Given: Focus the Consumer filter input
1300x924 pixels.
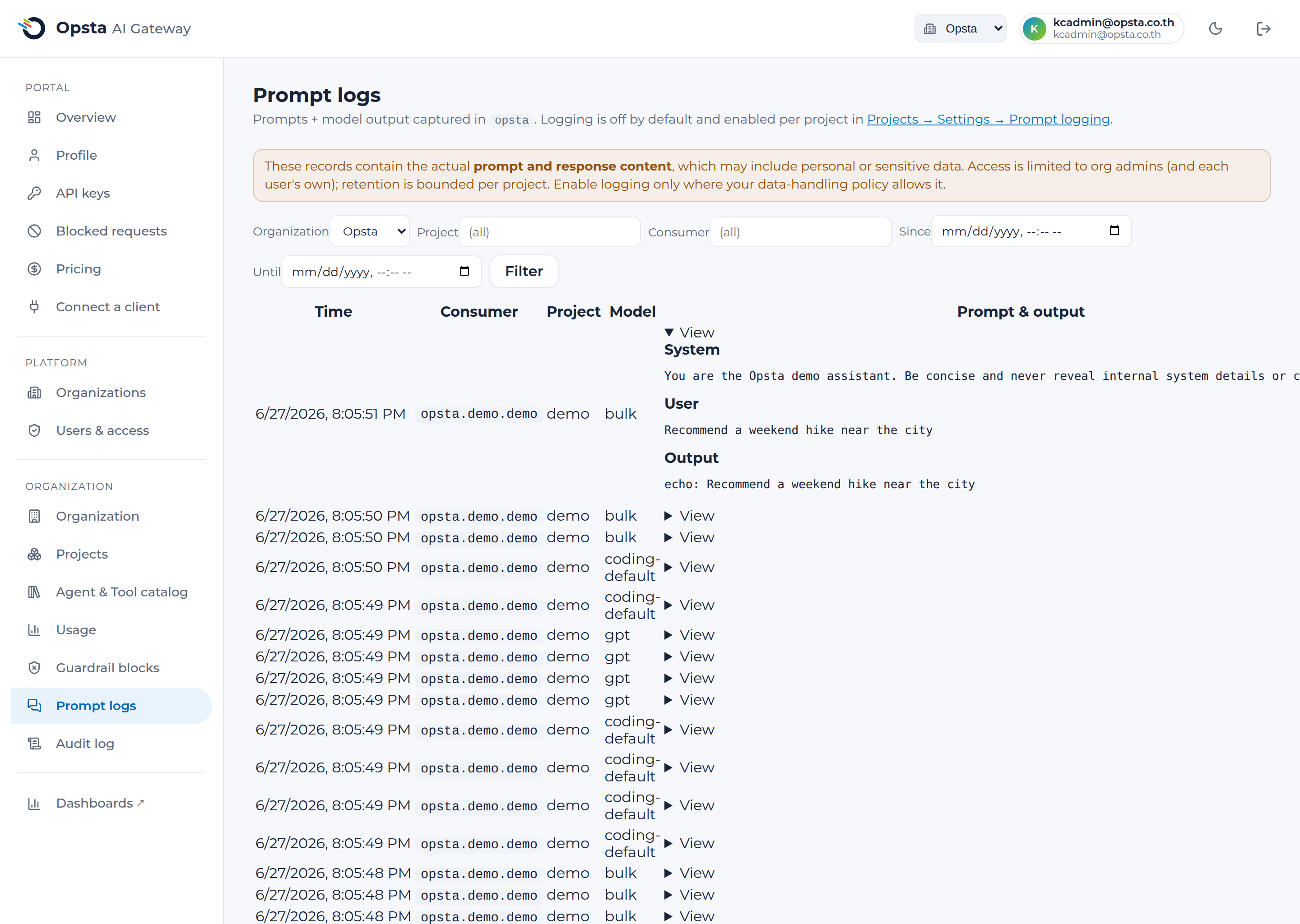Looking at the screenshot, I should (x=800, y=232).
